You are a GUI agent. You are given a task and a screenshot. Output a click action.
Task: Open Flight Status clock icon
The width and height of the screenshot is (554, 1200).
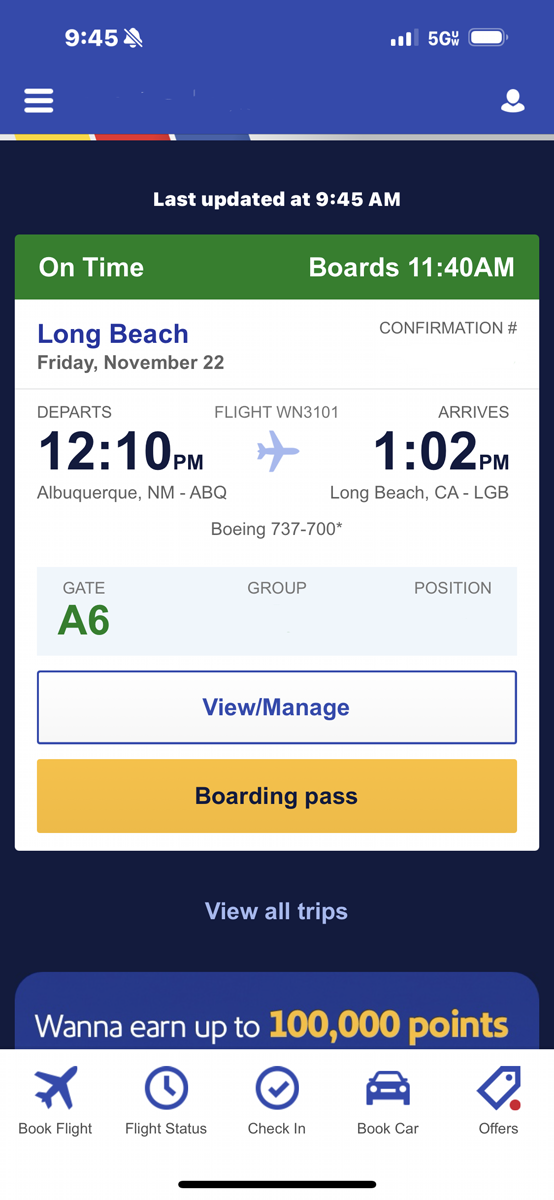[166, 1088]
